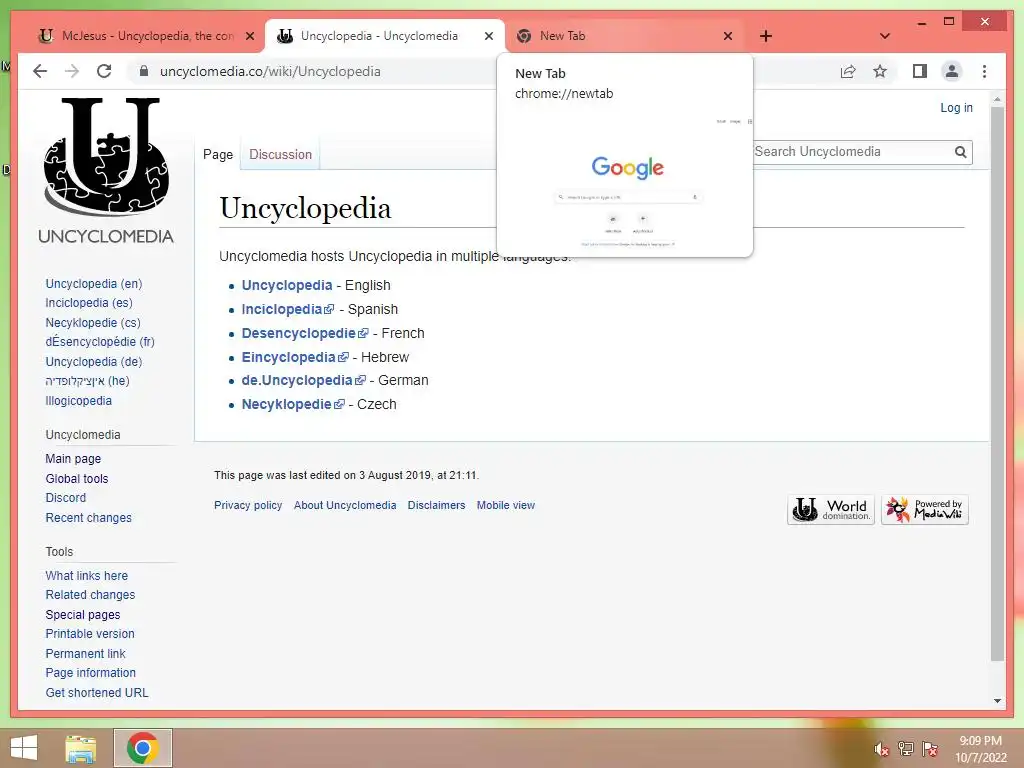Expand the tab search chevron
Viewport: 1024px width, 768px height.
[885, 36]
